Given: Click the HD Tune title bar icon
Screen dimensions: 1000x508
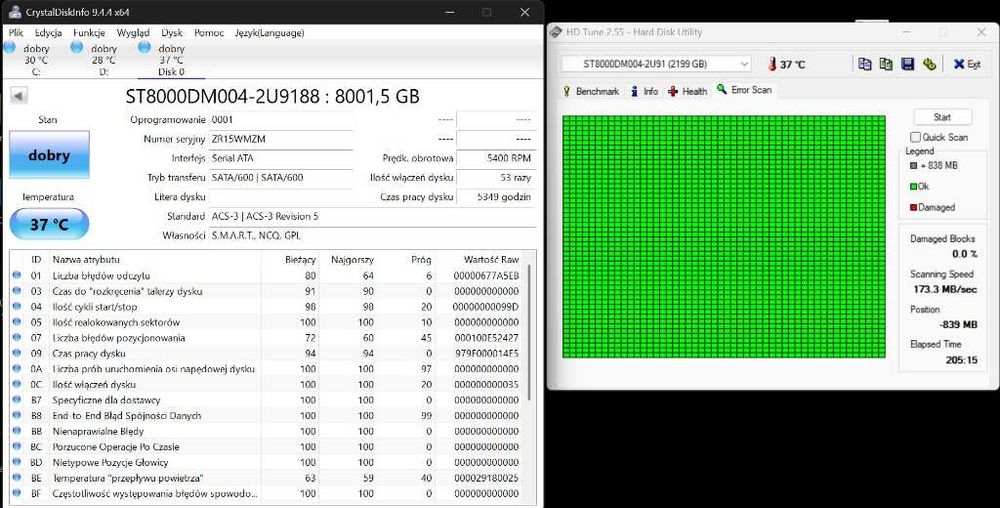Looking at the screenshot, I should point(556,32).
